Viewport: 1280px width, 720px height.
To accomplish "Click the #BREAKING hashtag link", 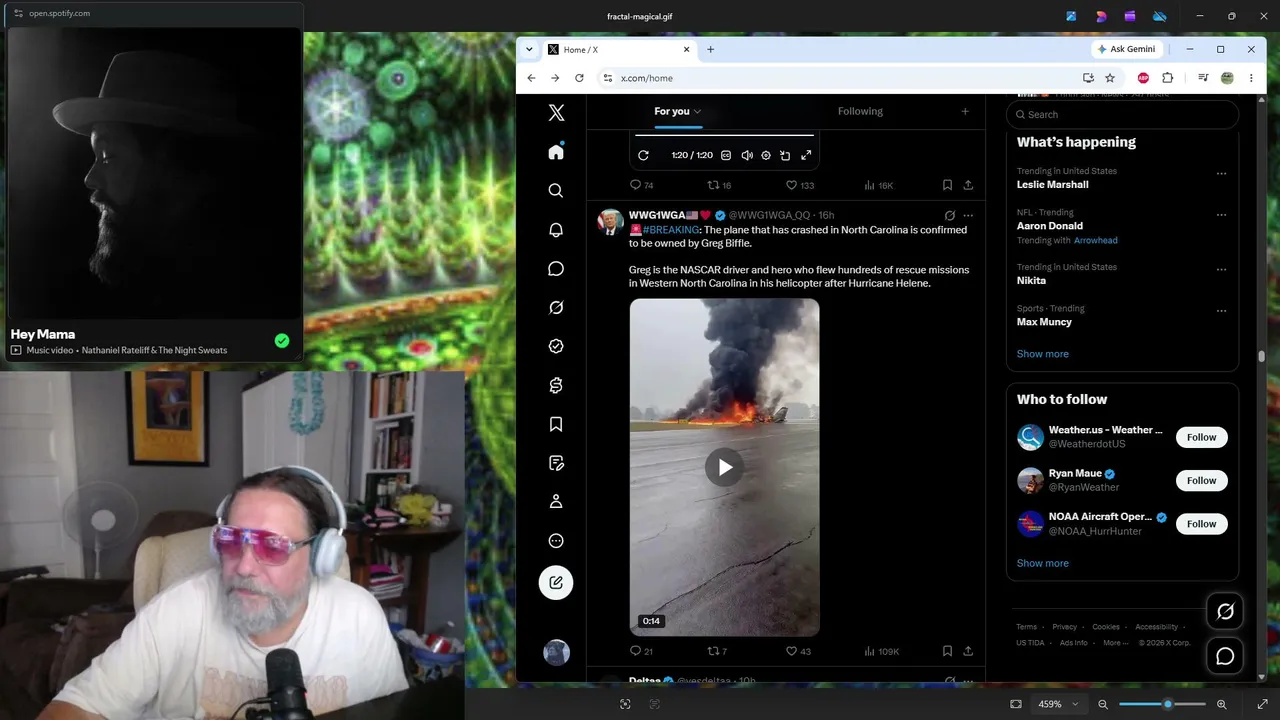I will pos(671,230).
